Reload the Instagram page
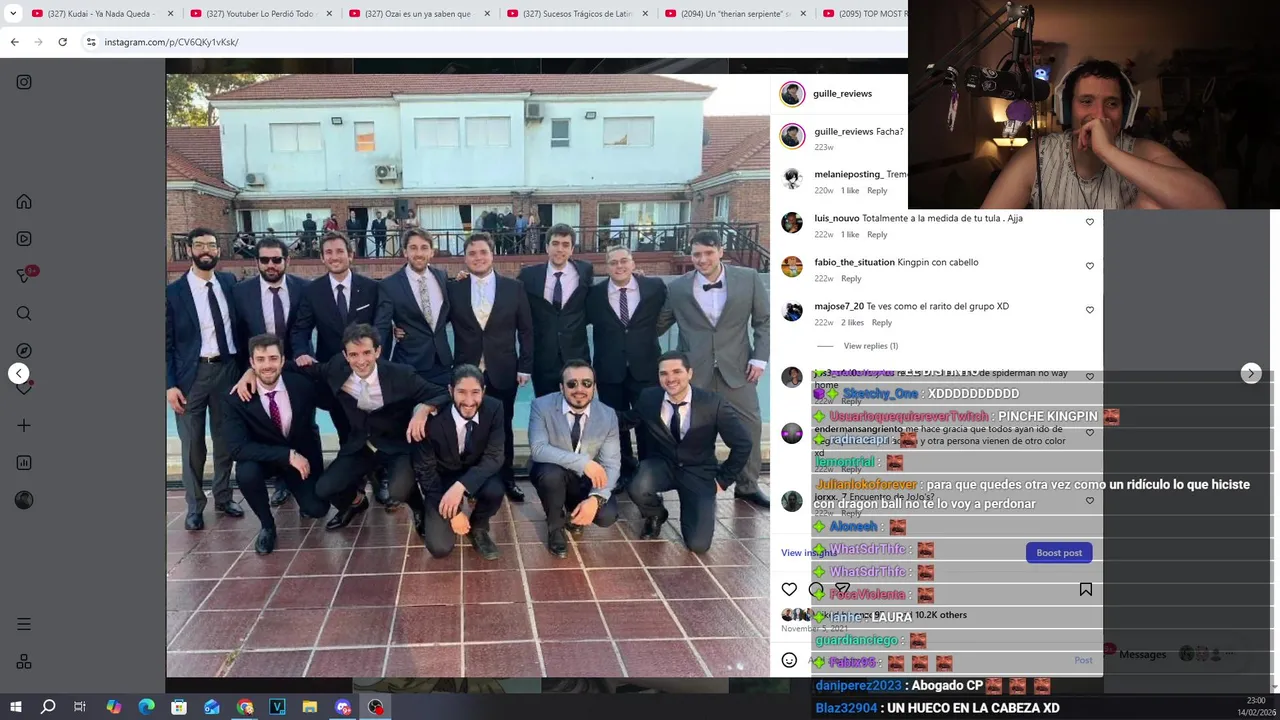 click(62, 42)
